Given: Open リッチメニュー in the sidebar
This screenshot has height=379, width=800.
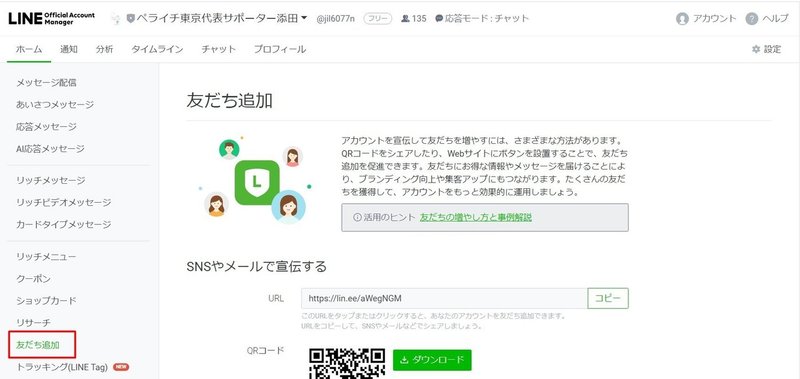Looking at the screenshot, I should coord(46,257).
